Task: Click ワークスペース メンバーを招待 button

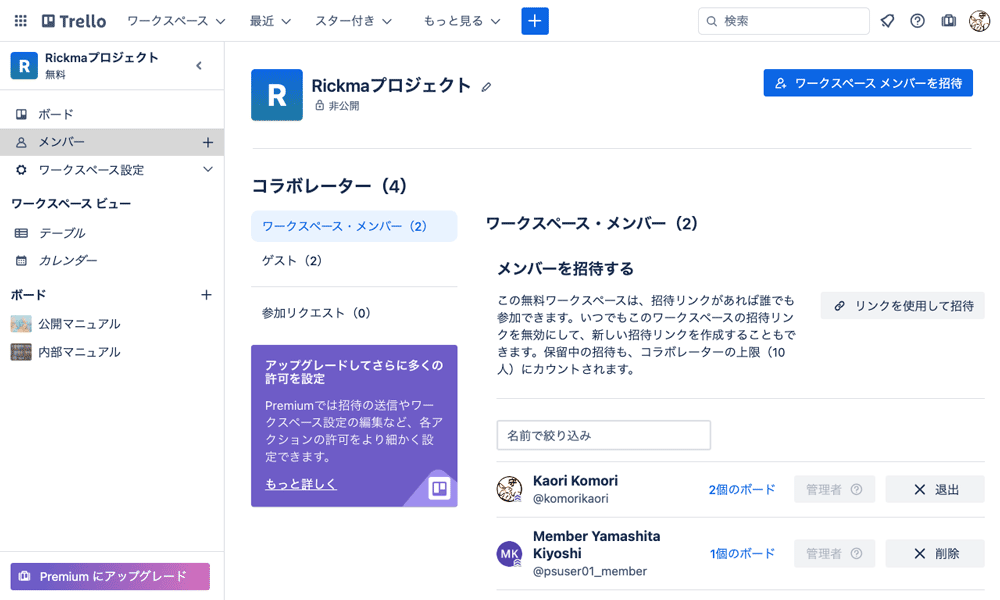Action: [x=868, y=83]
